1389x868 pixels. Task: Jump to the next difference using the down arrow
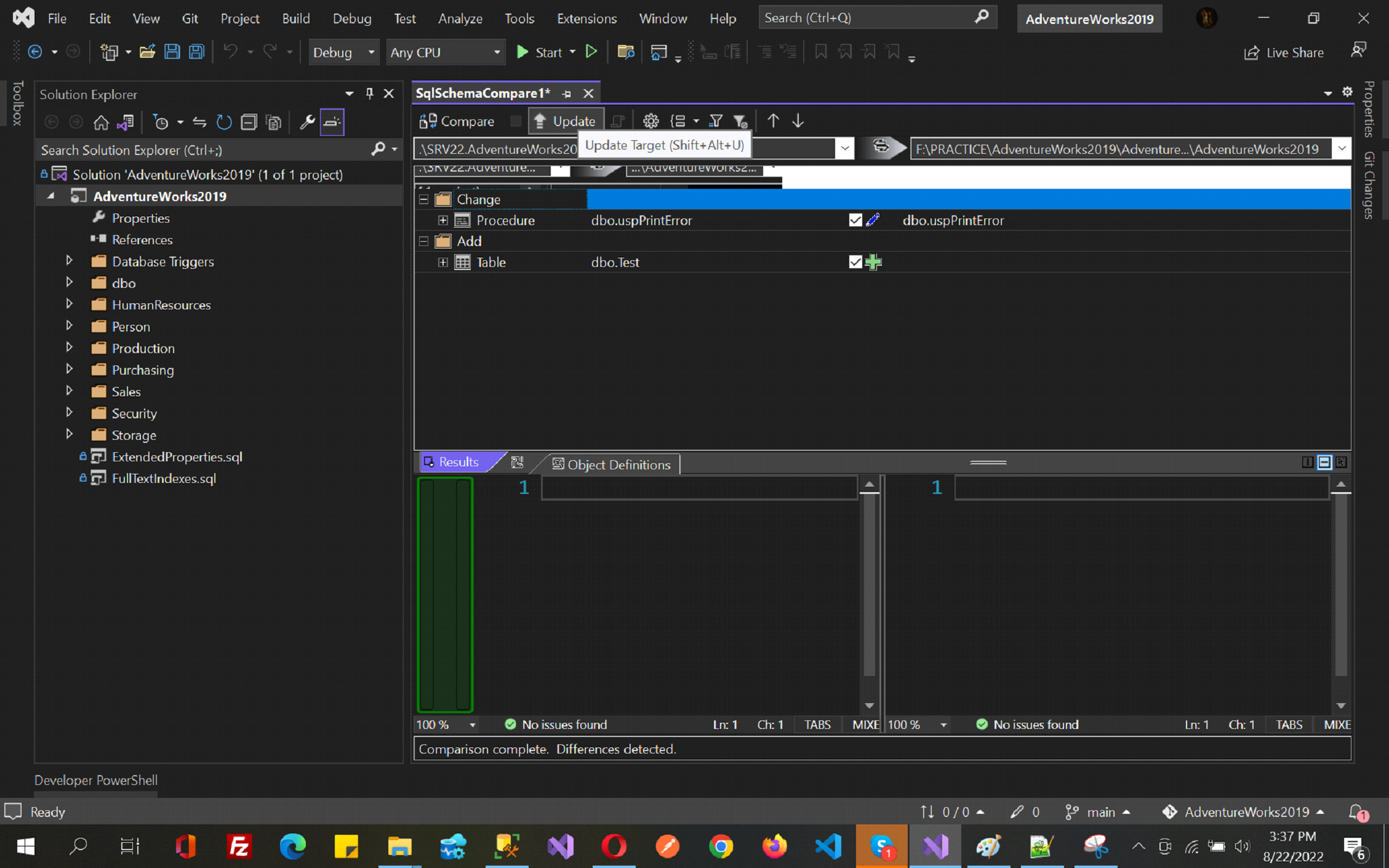tap(798, 121)
